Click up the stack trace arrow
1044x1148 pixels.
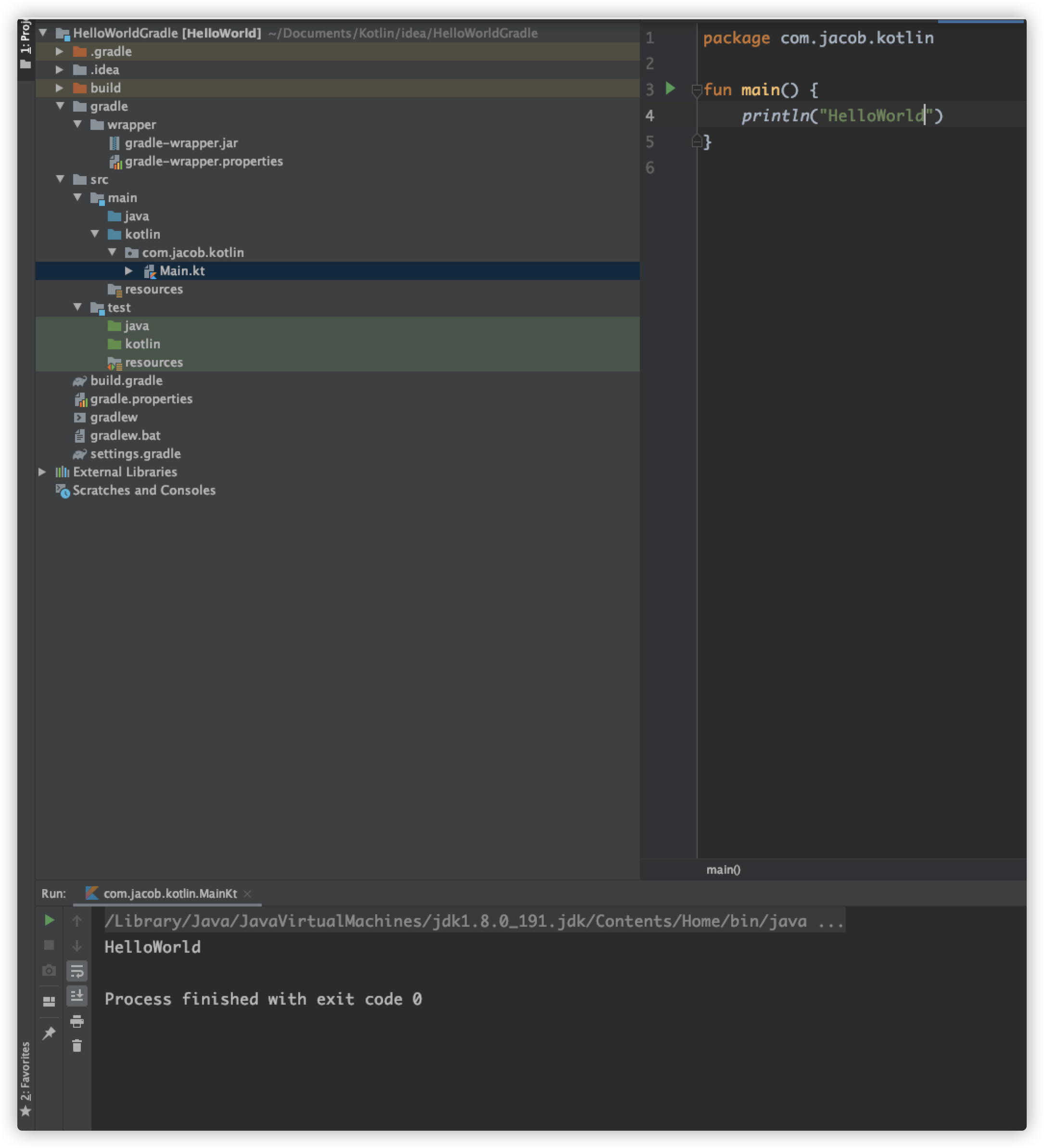tap(77, 920)
